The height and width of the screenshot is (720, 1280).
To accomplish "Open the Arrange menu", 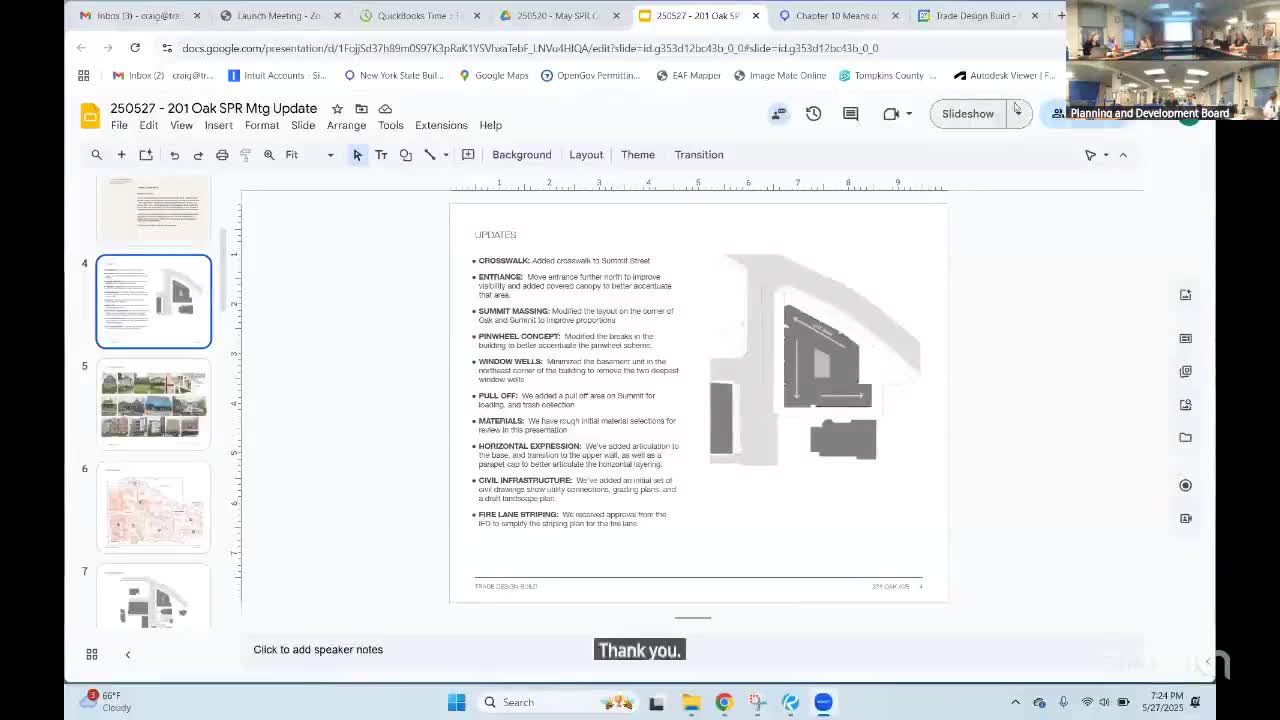I will pyautogui.click(x=346, y=125).
